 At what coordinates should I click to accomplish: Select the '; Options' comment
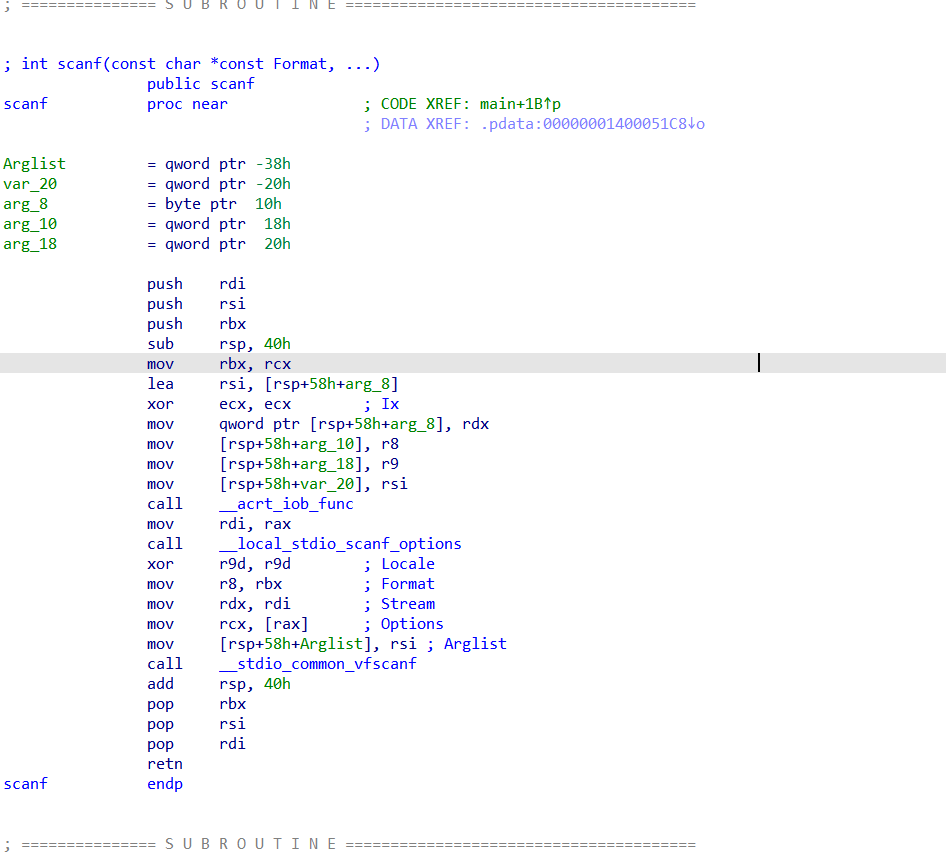404,623
